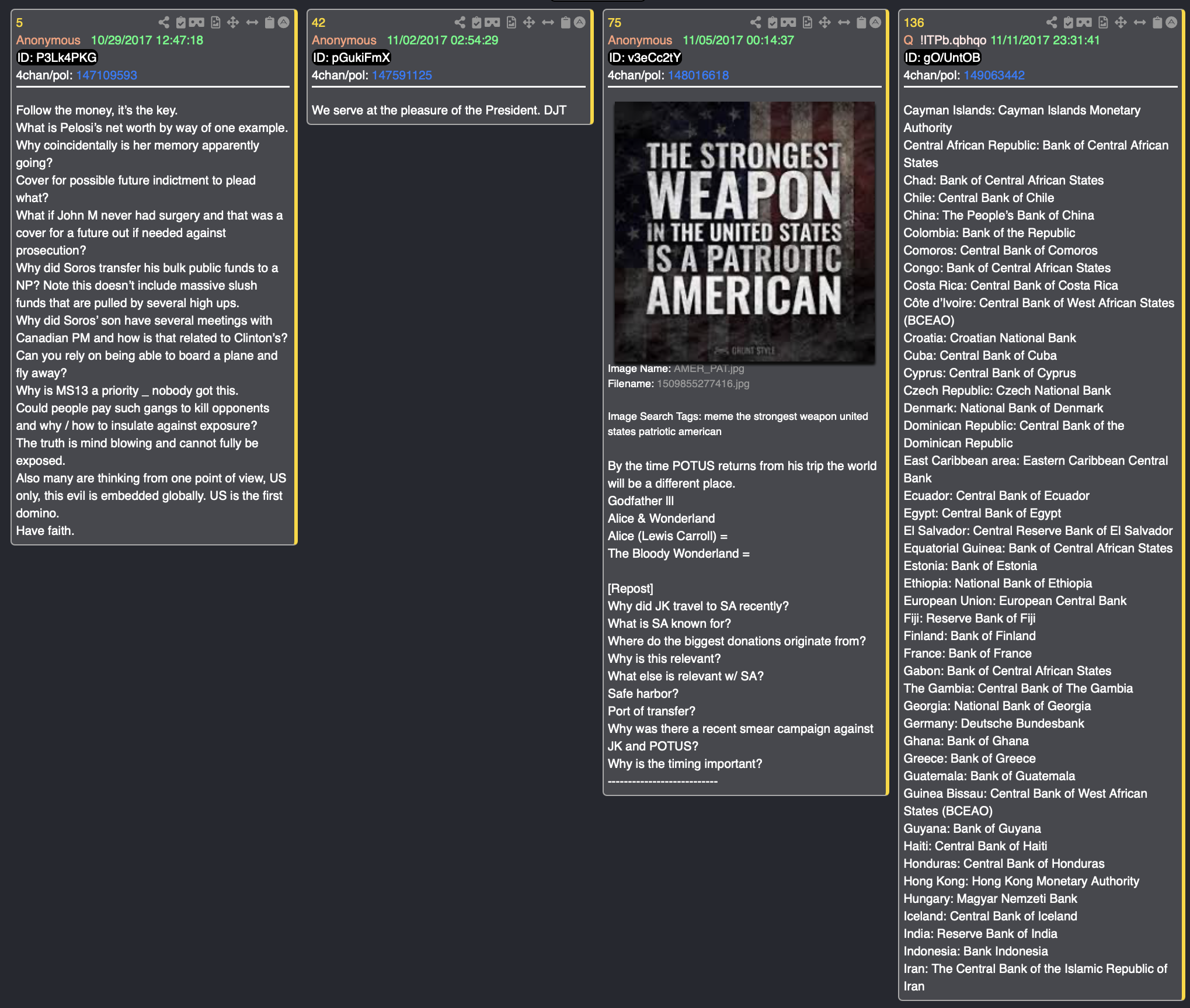Click the image file icon on post 42
Viewport: 1190px width, 1008px height.
[512, 23]
